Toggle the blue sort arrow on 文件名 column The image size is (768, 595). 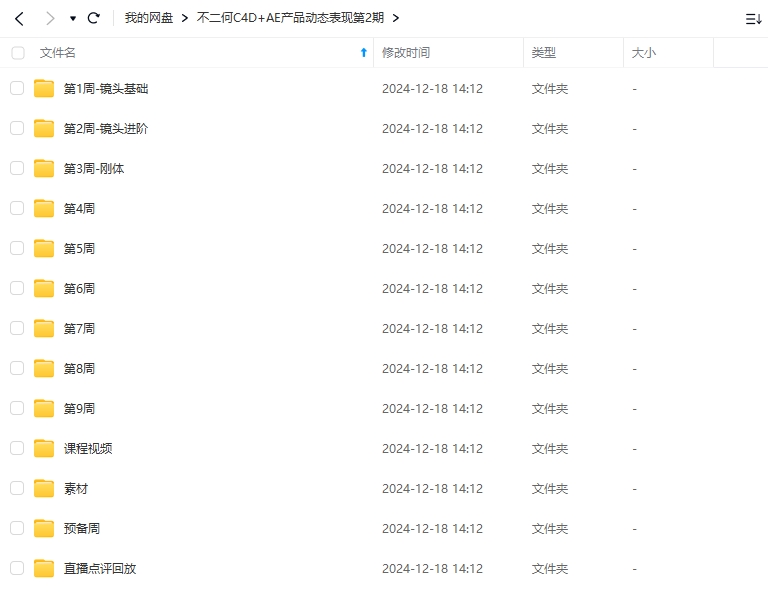pyautogui.click(x=363, y=53)
